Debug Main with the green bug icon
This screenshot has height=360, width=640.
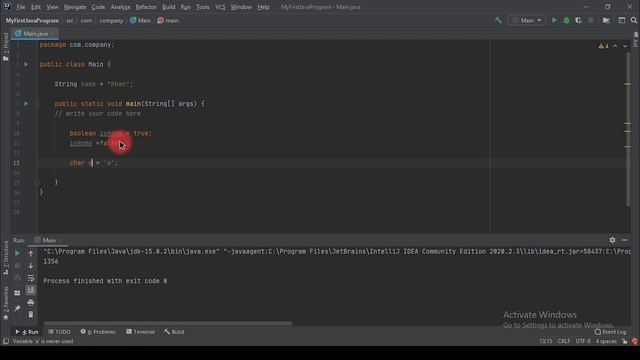pos(566,20)
